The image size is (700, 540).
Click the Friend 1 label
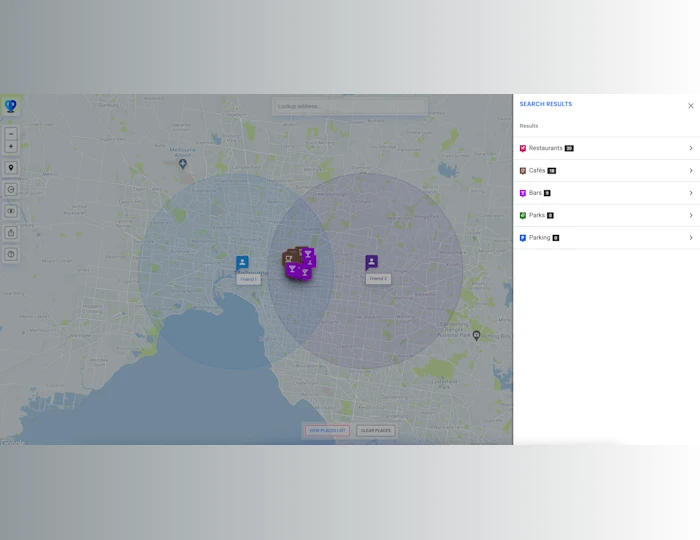pyautogui.click(x=248, y=279)
